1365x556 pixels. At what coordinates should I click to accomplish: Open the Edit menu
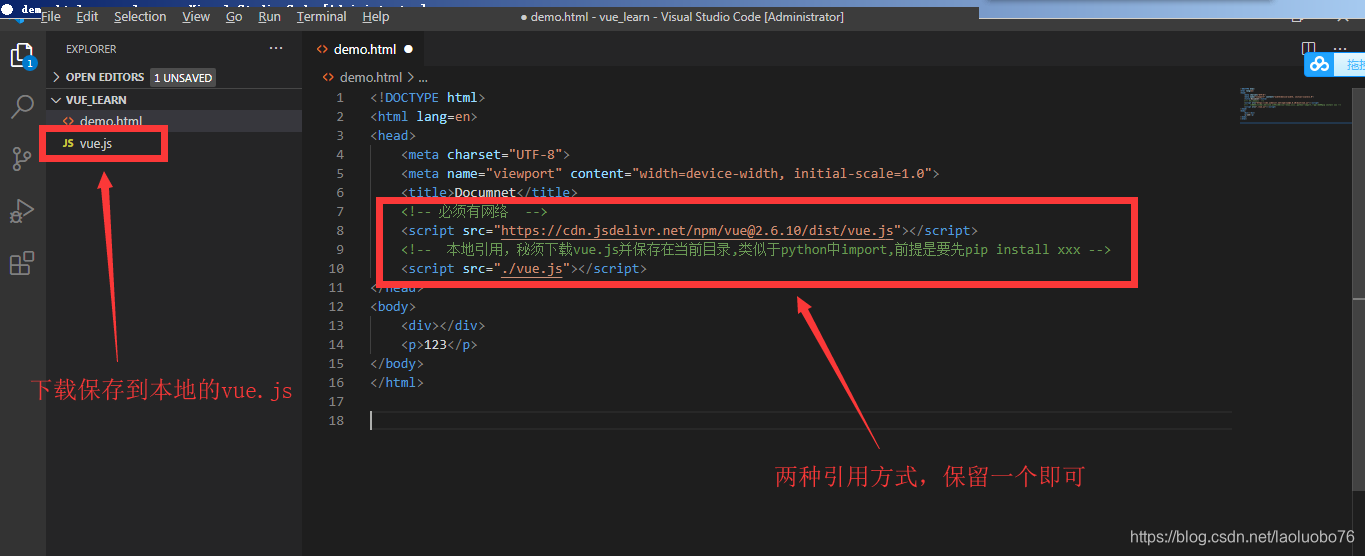[87, 17]
